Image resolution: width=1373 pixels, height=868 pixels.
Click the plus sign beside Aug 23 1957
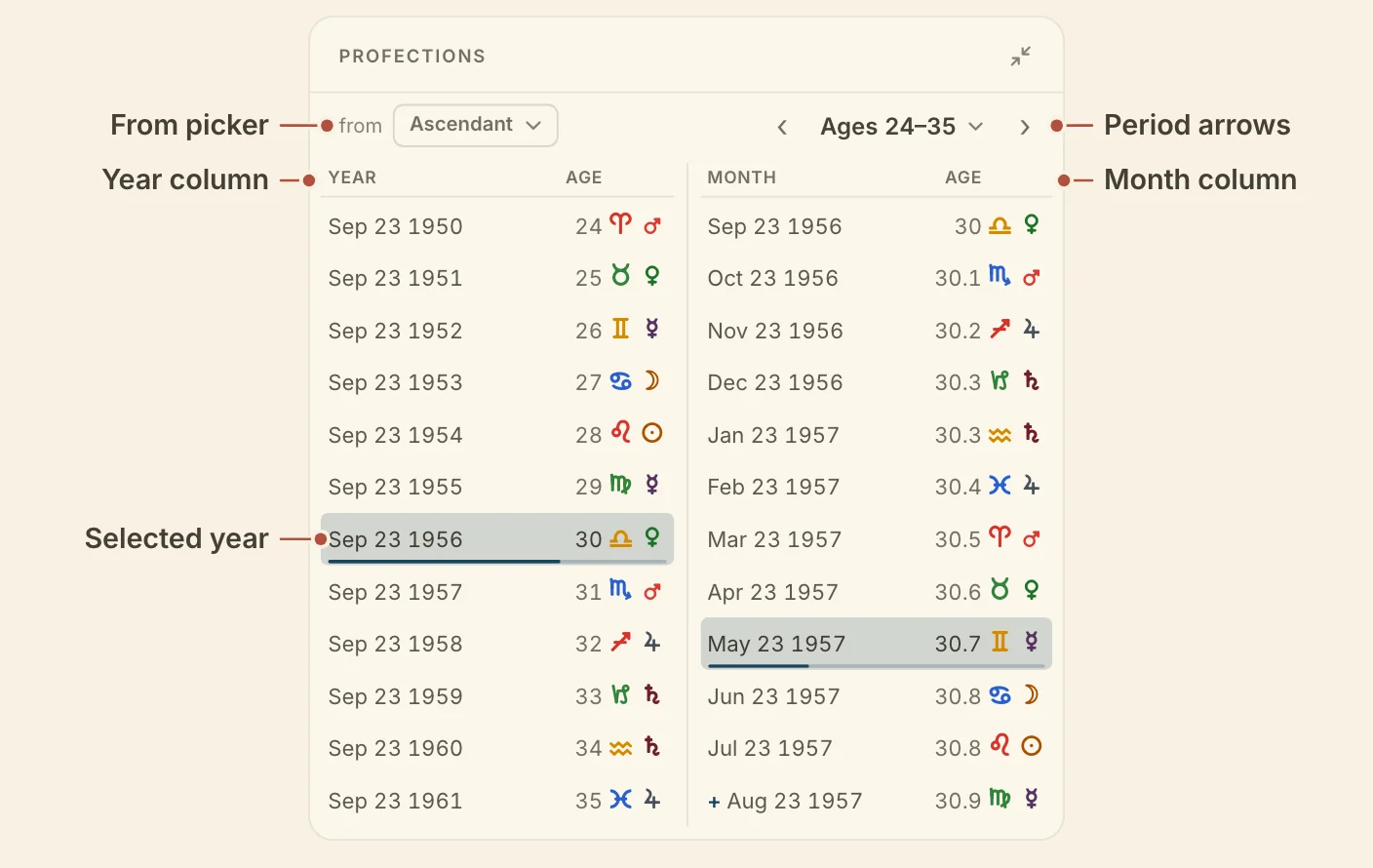(714, 802)
